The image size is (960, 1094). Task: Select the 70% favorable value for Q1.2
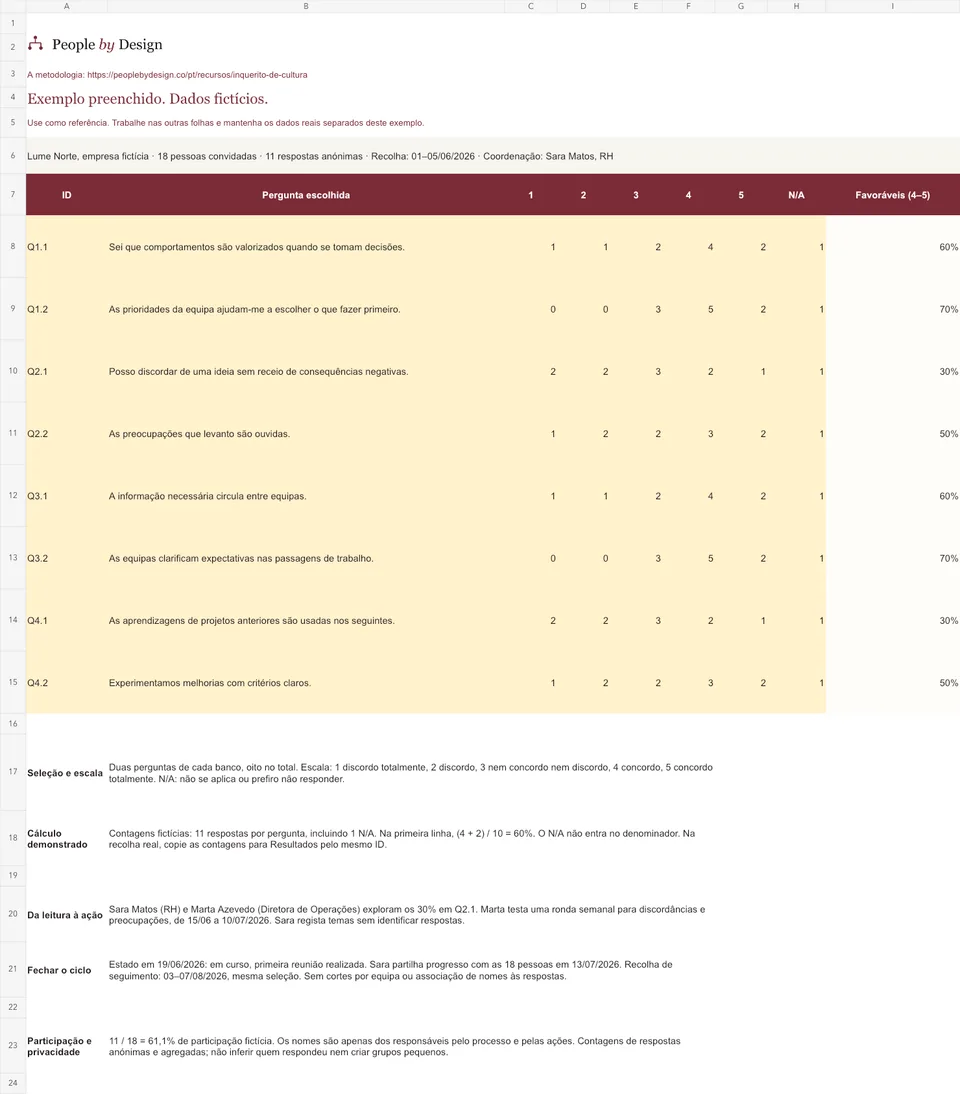pos(948,309)
